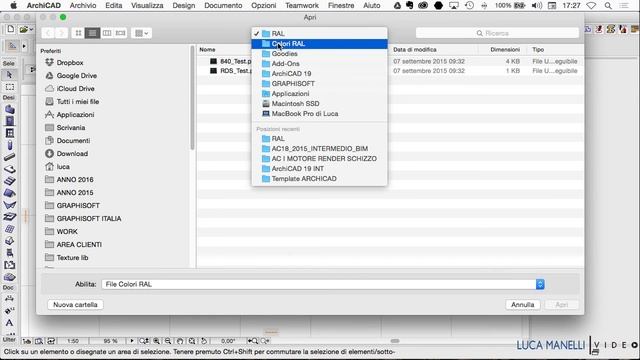Image resolution: width=640 pixels, height=360 pixels.
Task: Choose GRAPHISOFT in path popup
Action: pyautogui.click(x=320, y=84)
